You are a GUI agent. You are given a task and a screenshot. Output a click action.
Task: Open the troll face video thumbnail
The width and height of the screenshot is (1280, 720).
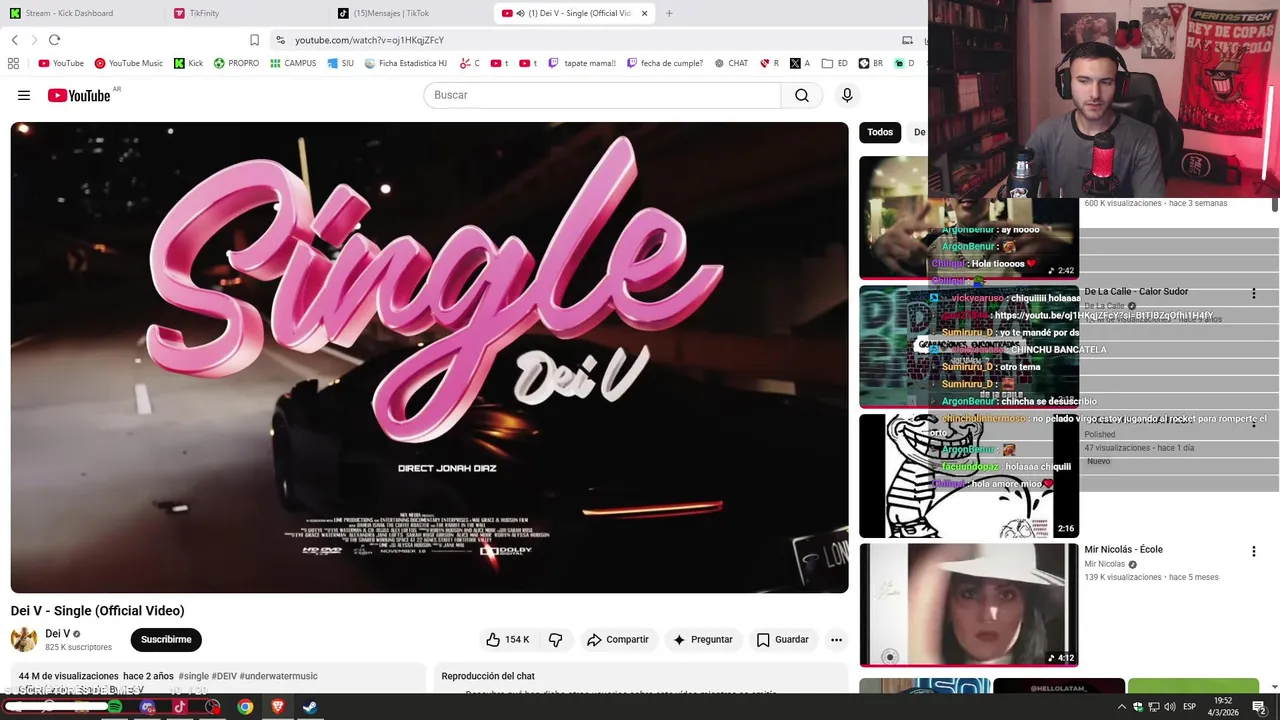coord(968,476)
